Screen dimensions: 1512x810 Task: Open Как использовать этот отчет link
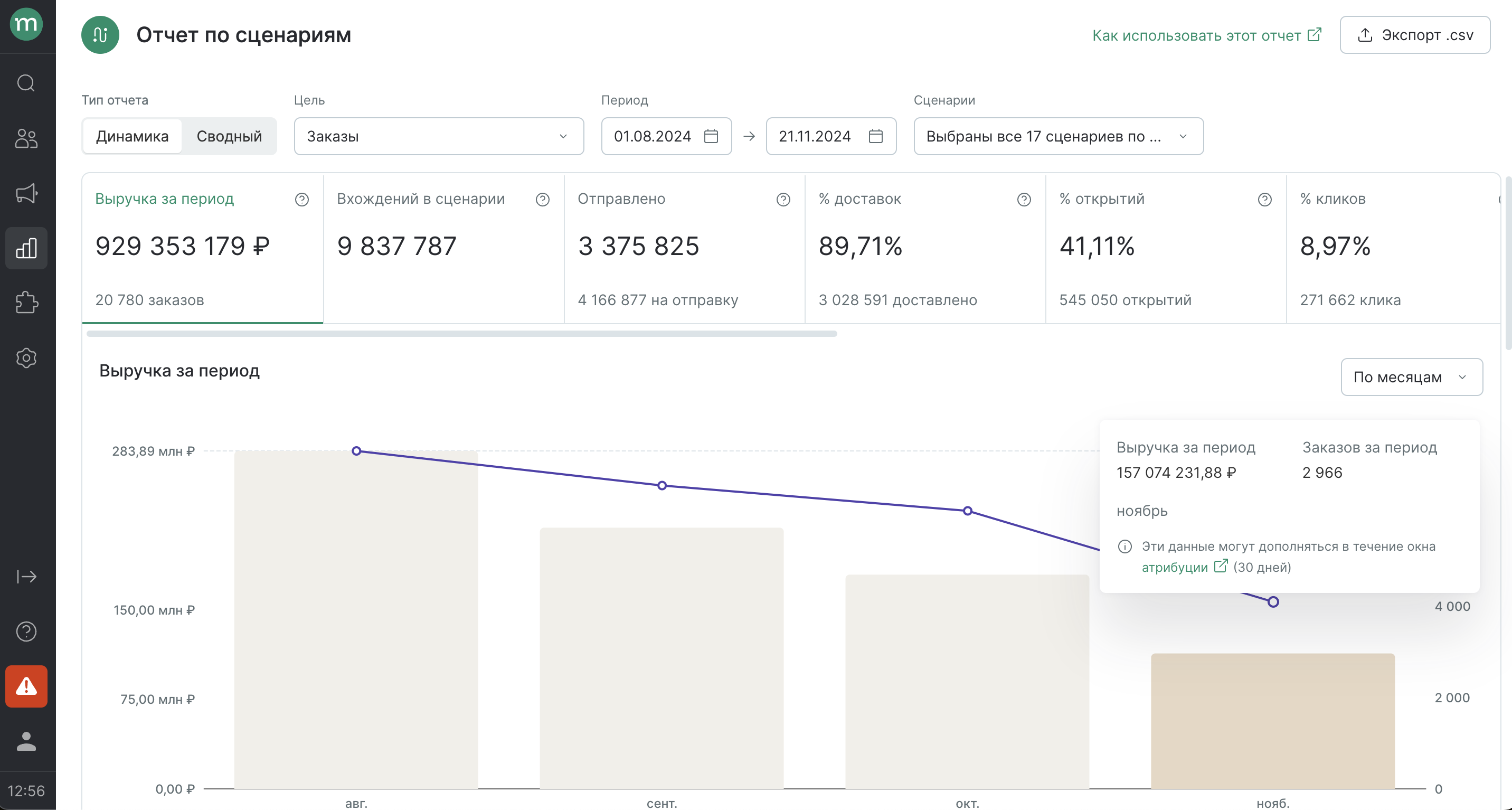coord(1206,35)
